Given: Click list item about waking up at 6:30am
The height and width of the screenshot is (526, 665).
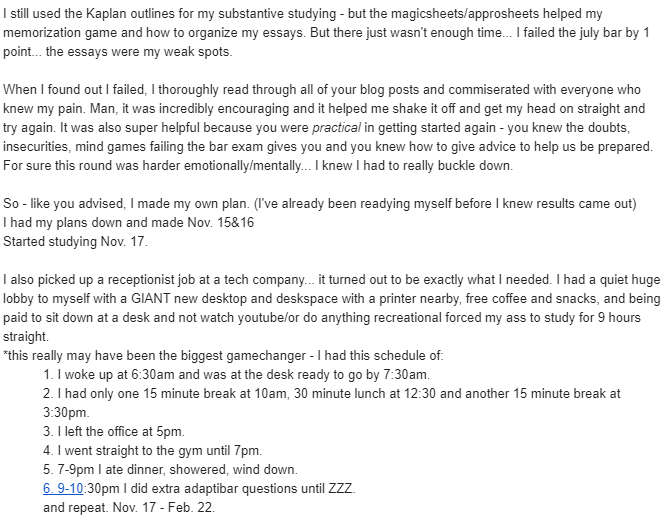Looking at the screenshot, I should point(236,374).
